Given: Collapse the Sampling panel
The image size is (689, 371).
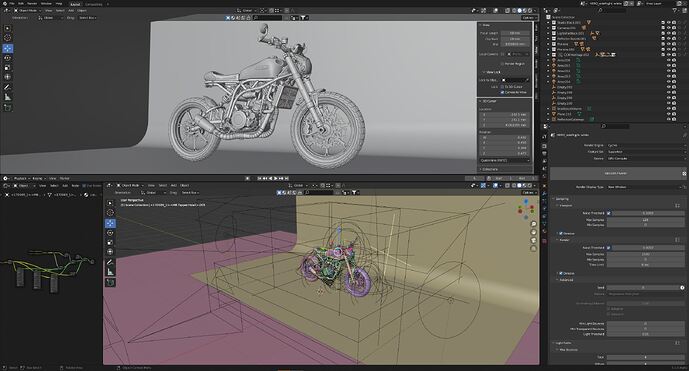Looking at the screenshot, I should click(x=562, y=199).
